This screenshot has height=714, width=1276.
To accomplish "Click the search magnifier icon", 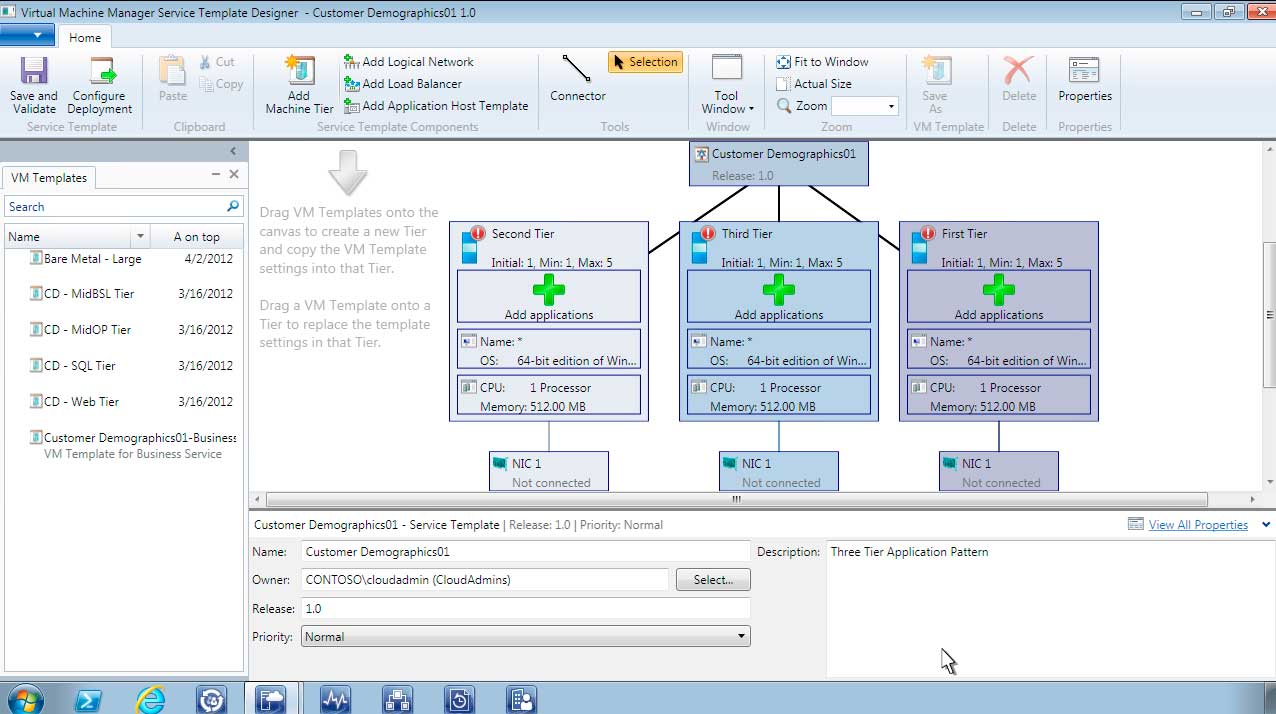I will (x=233, y=206).
